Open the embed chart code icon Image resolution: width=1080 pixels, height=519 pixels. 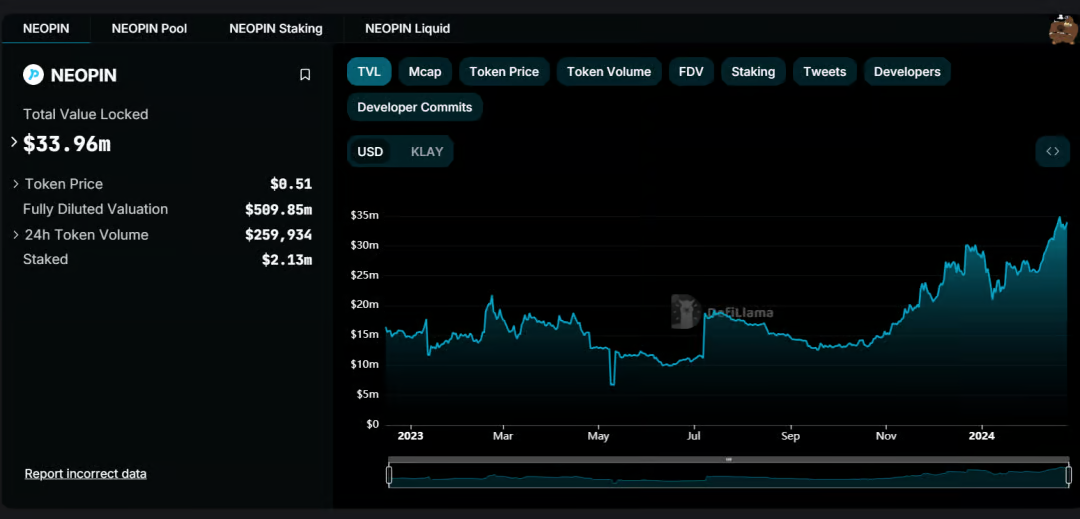tap(1052, 151)
